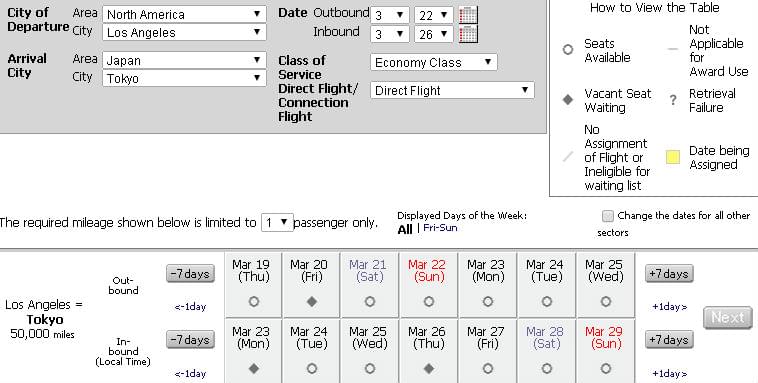The image size is (758, 383).
Task: Click inbound -7days button
Action: (x=190, y=339)
